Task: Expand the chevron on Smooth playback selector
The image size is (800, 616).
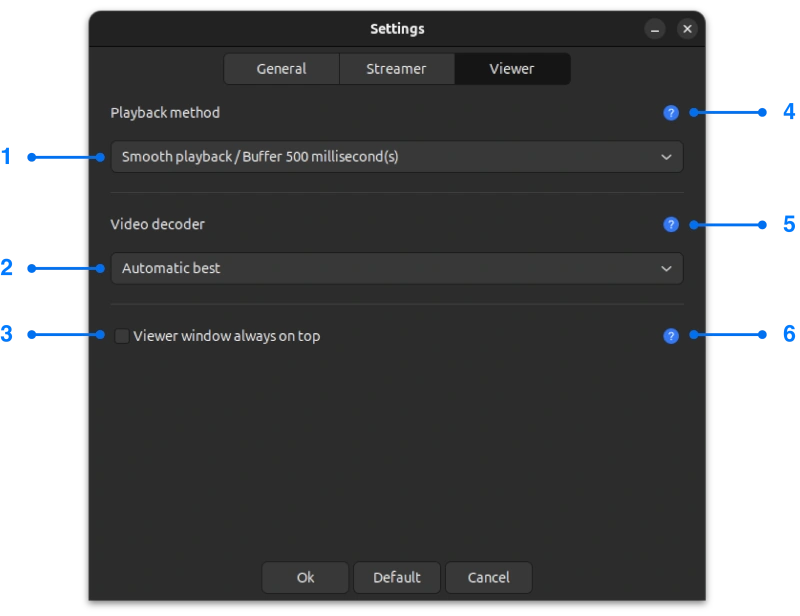Action: (666, 156)
